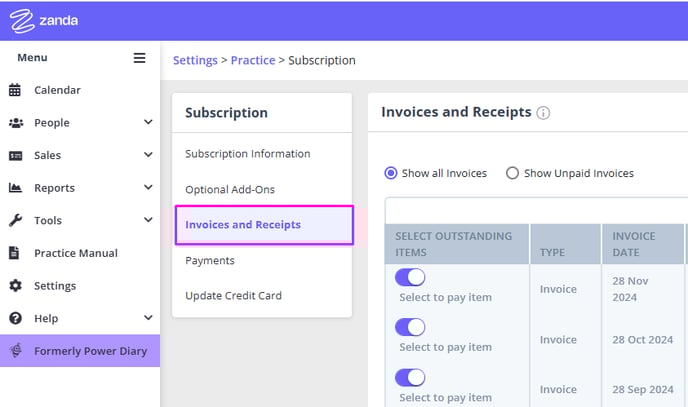Click the People group icon
Image resolution: width=688 pixels, height=407 pixels.
click(16, 123)
